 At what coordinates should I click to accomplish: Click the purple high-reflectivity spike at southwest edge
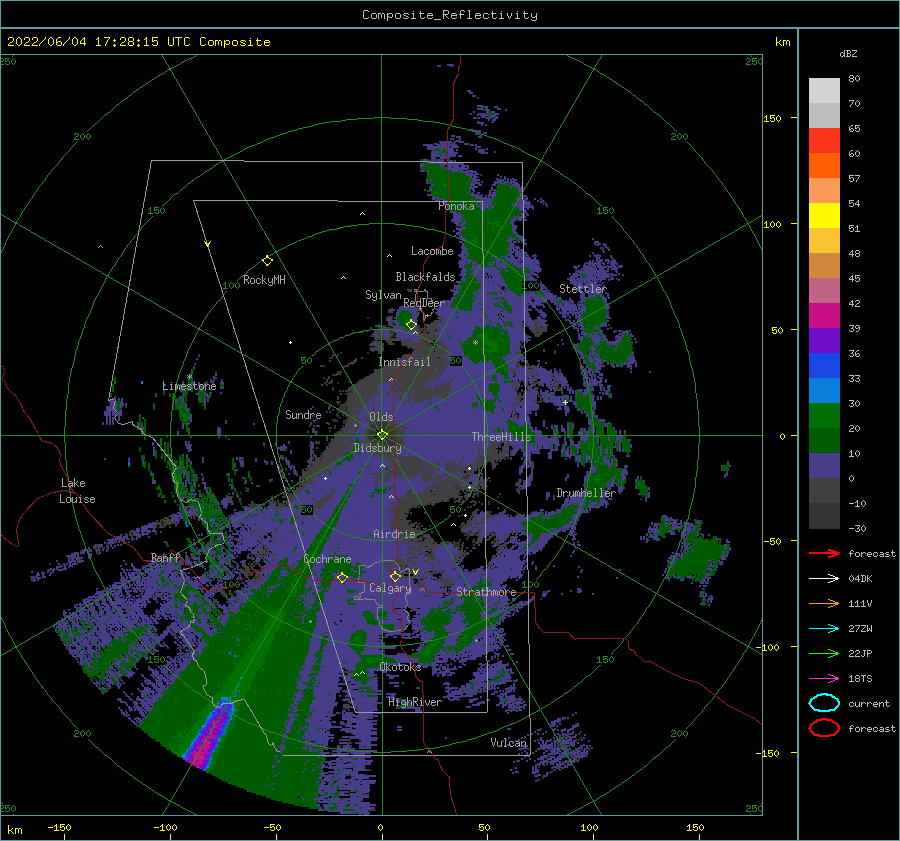(210, 733)
